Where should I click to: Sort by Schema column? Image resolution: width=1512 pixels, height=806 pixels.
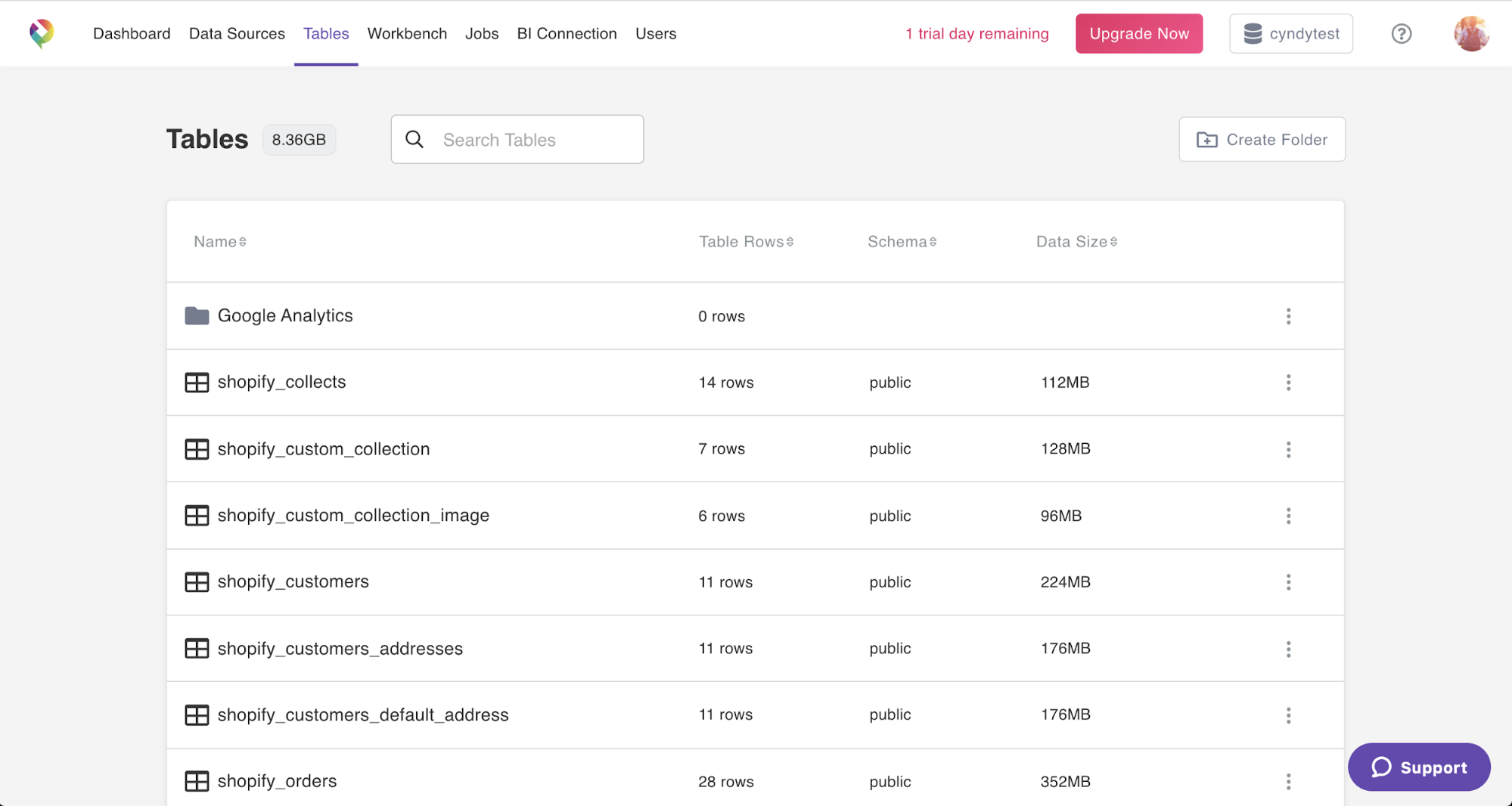point(902,242)
